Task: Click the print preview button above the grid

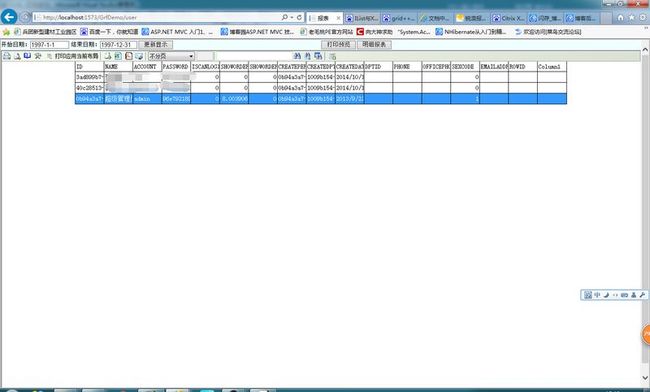Action: point(338,44)
